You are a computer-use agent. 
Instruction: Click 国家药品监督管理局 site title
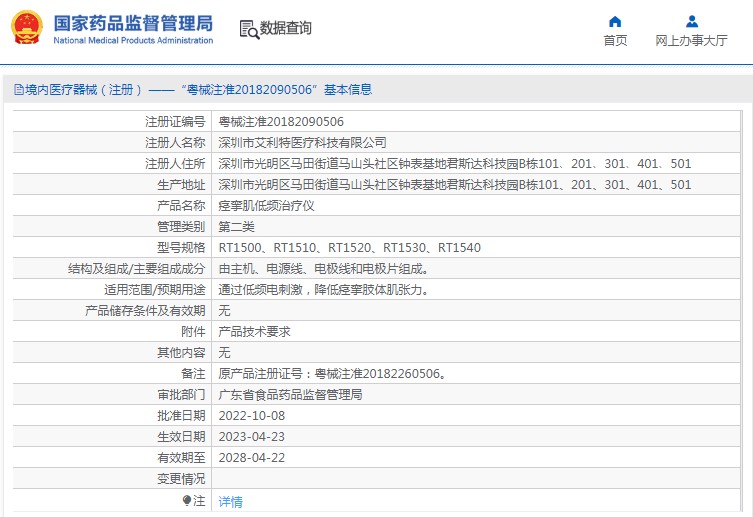[133, 23]
